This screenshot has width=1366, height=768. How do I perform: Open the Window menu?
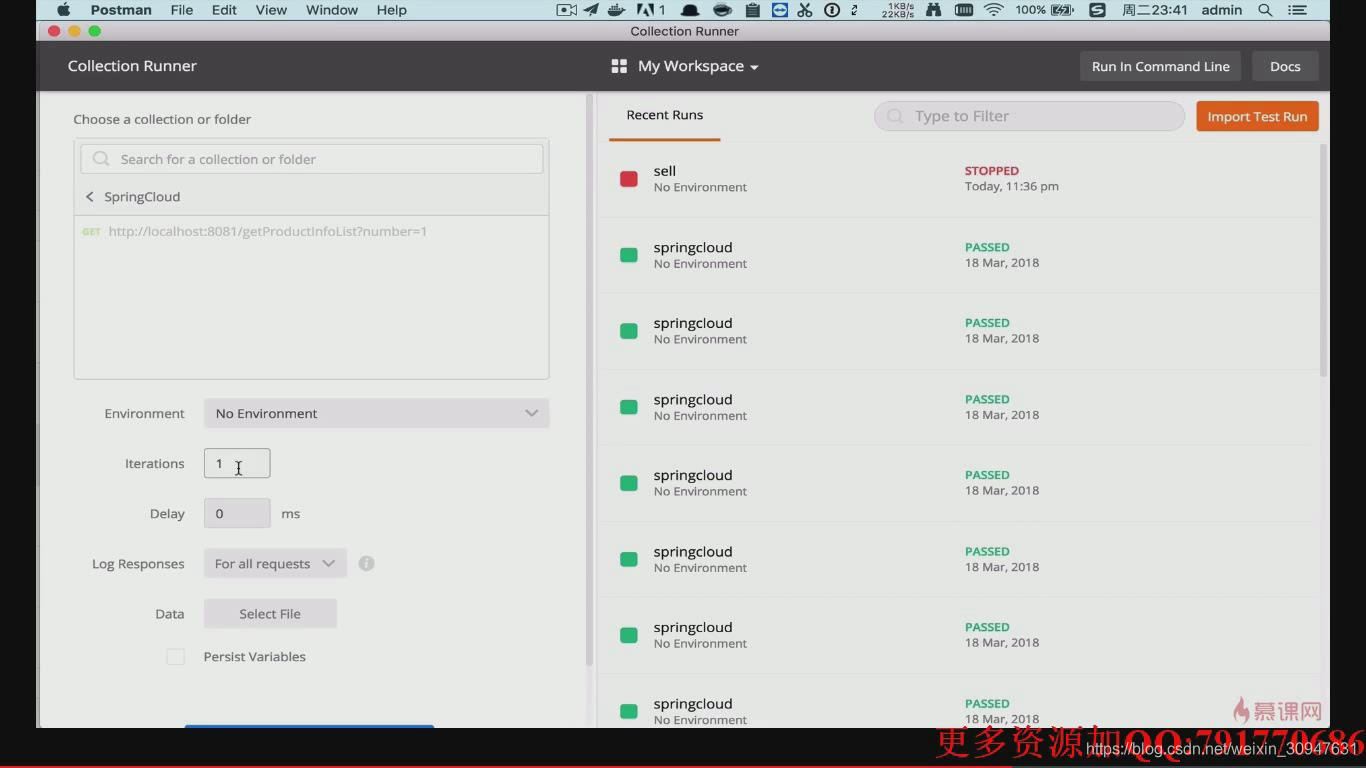pos(332,10)
